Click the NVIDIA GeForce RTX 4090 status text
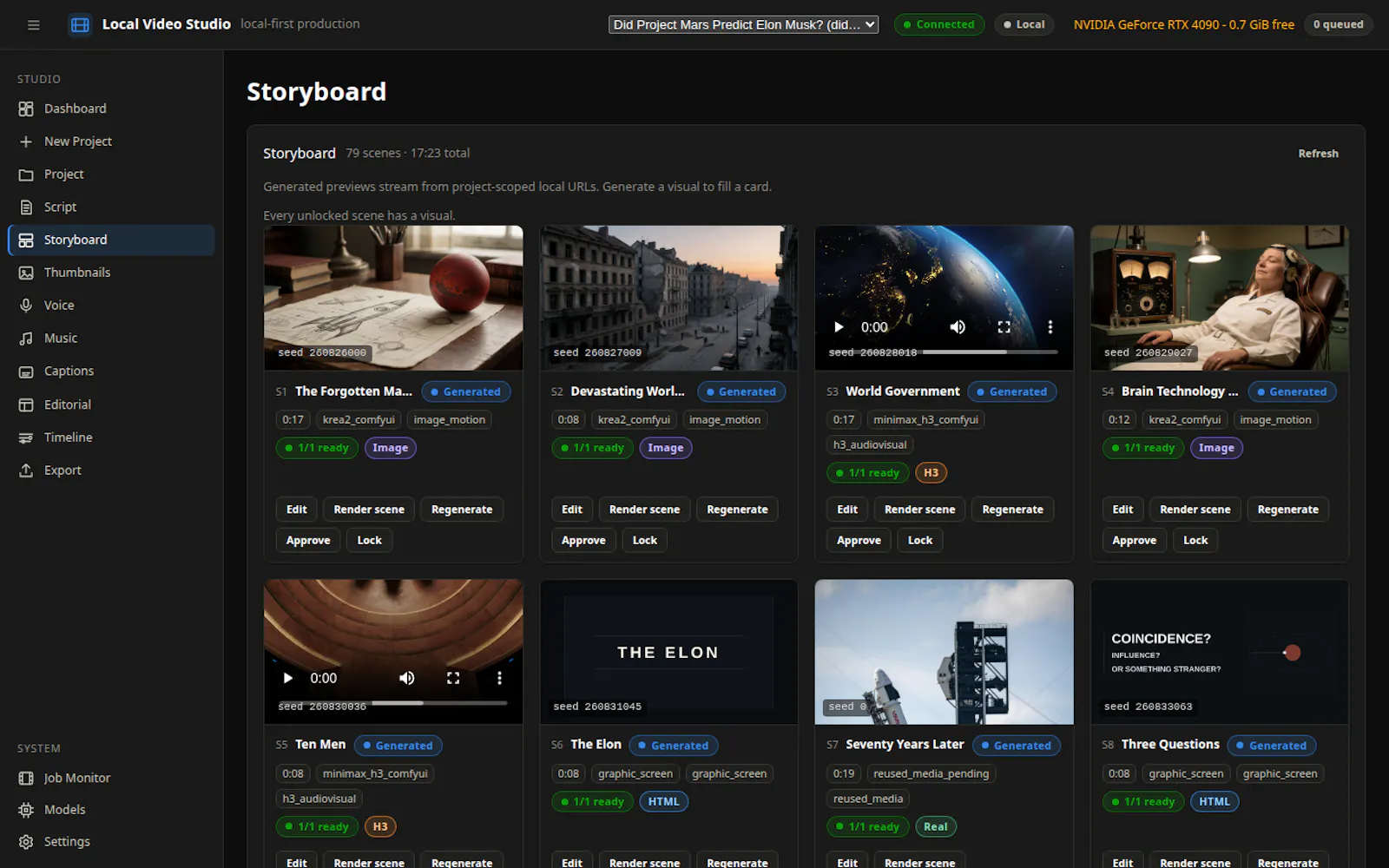Viewport: 1389px width, 868px height. point(1184,24)
